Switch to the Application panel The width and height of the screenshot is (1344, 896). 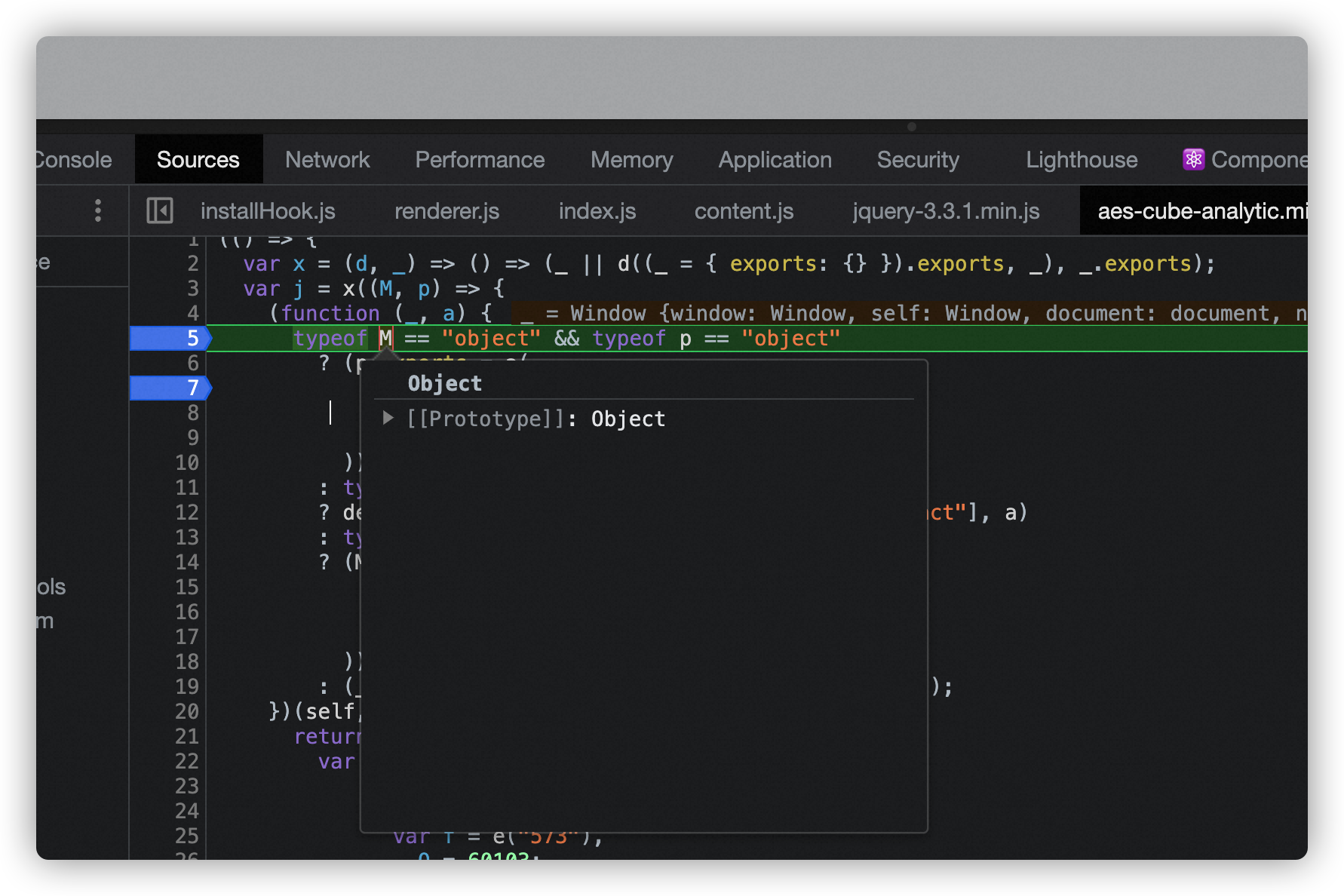click(x=775, y=159)
